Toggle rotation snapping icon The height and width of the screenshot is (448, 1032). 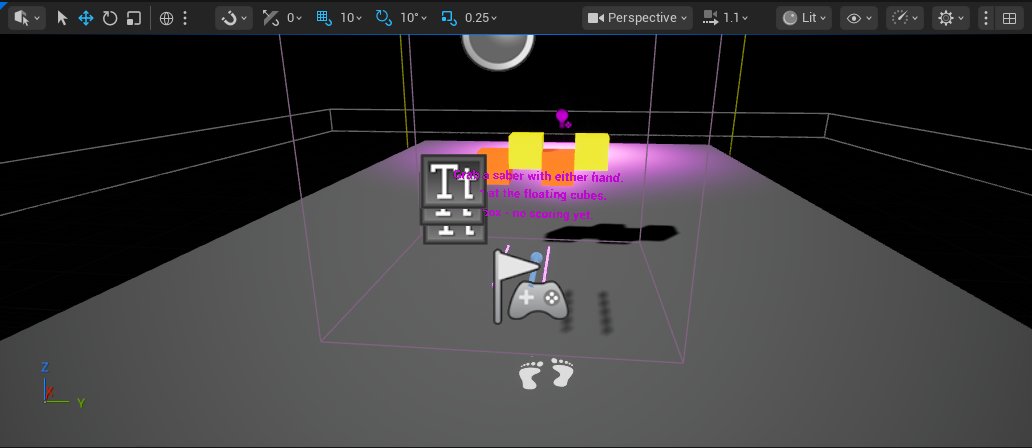[x=383, y=18]
